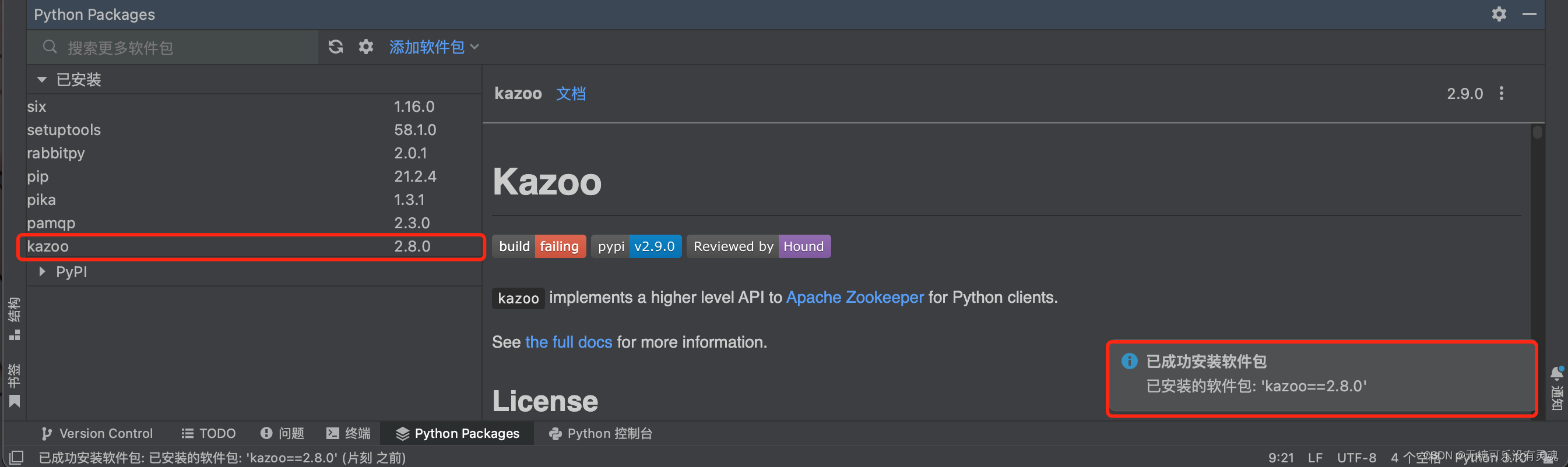This screenshot has height=467, width=1568.
Task: Click the pypi v2.9.0 badge
Action: [636, 246]
